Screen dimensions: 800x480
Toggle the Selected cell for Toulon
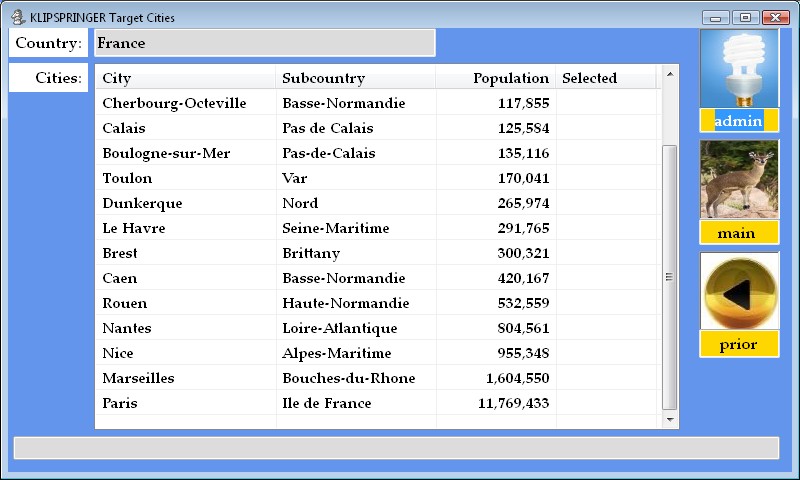pyautogui.click(x=606, y=178)
